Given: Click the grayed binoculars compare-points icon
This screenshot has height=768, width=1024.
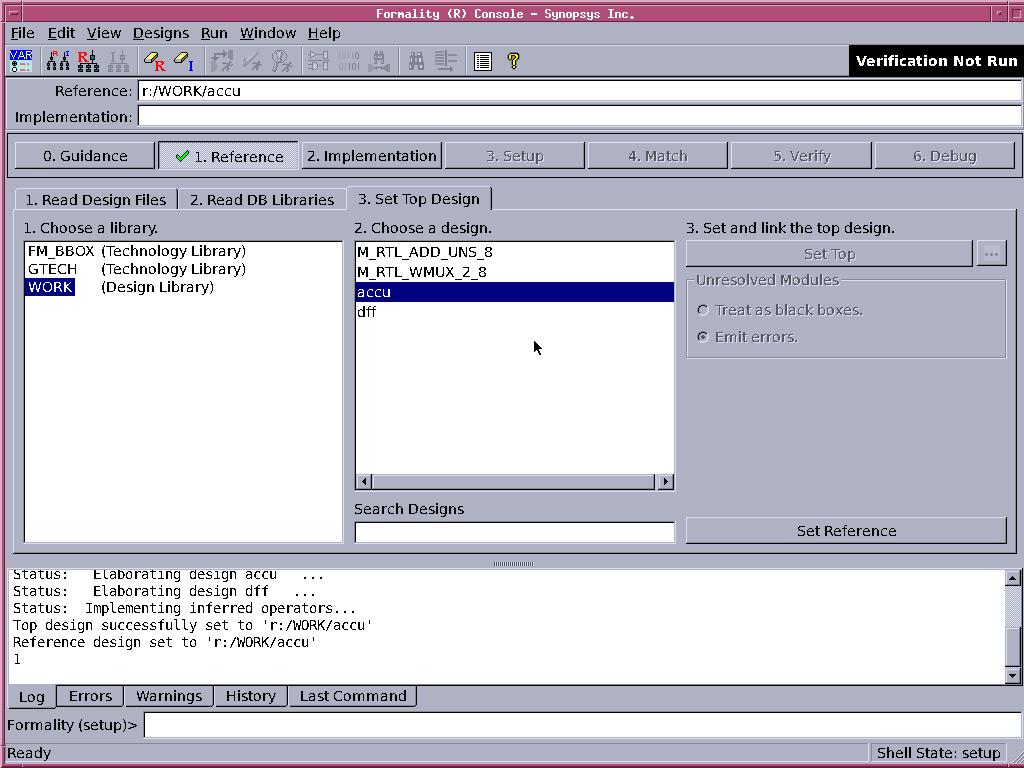Looking at the screenshot, I should click(x=379, y=61).
